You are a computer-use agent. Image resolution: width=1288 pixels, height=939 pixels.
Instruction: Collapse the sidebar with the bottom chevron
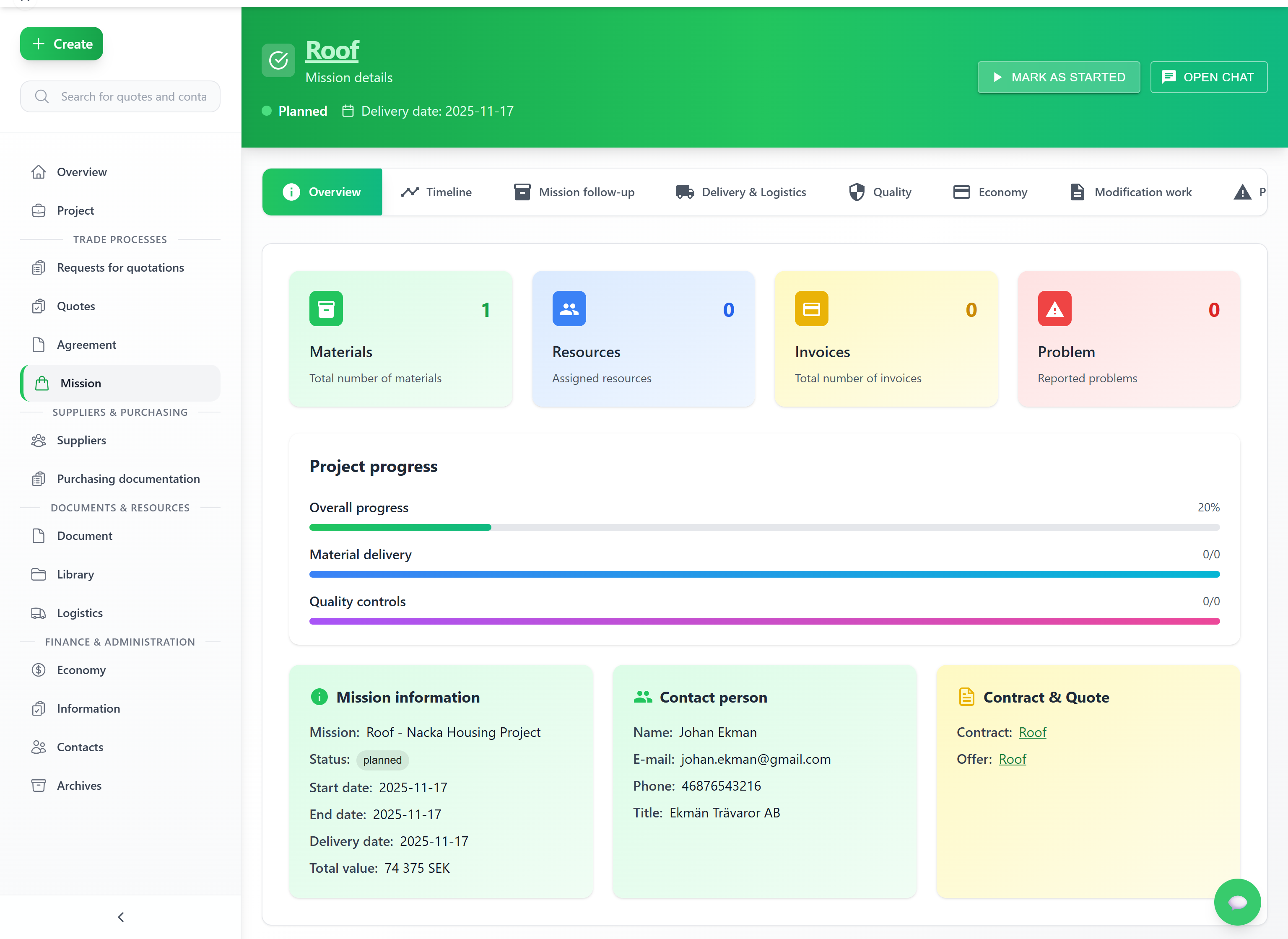tap(120, 917)
